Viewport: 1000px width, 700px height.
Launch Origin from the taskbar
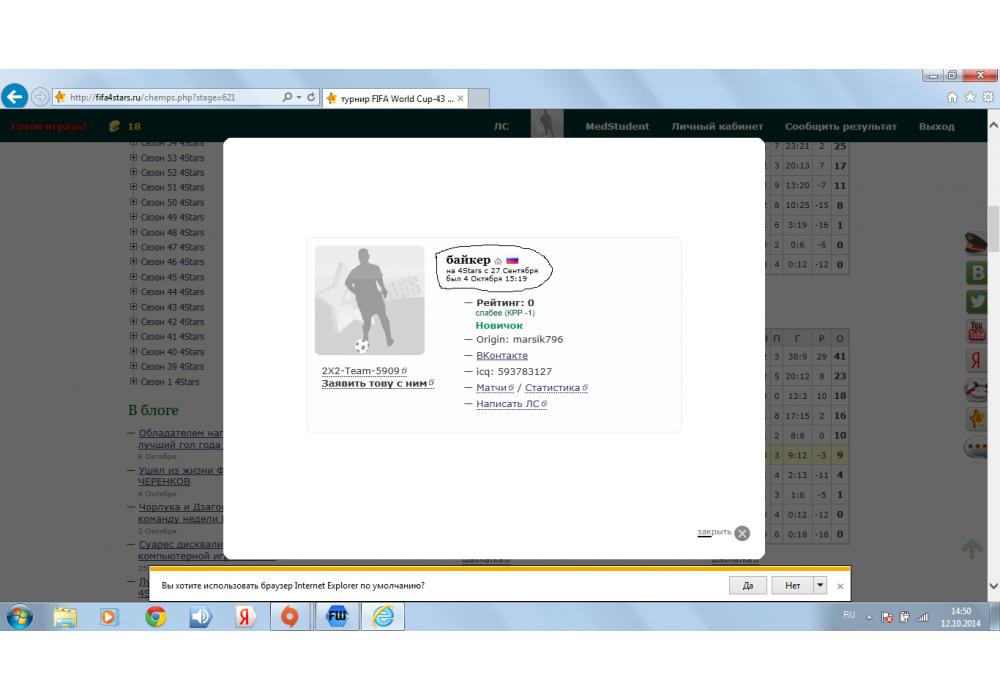tap(291, 617)
